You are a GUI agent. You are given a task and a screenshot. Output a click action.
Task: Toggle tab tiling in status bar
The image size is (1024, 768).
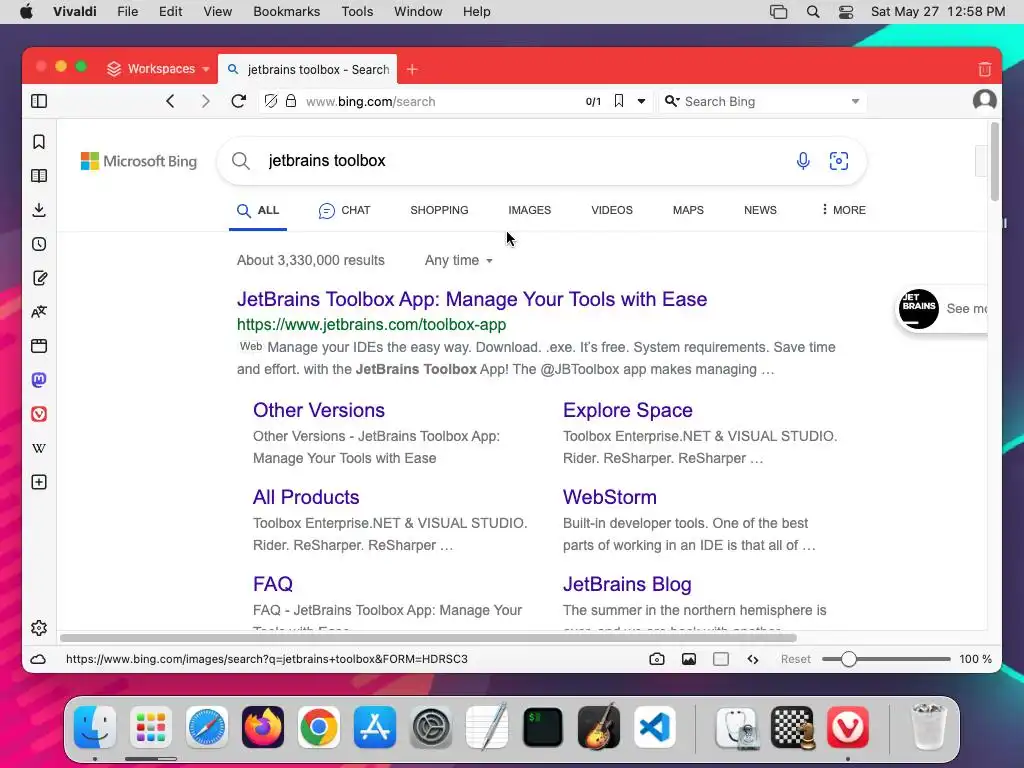(x=720, y=659)
